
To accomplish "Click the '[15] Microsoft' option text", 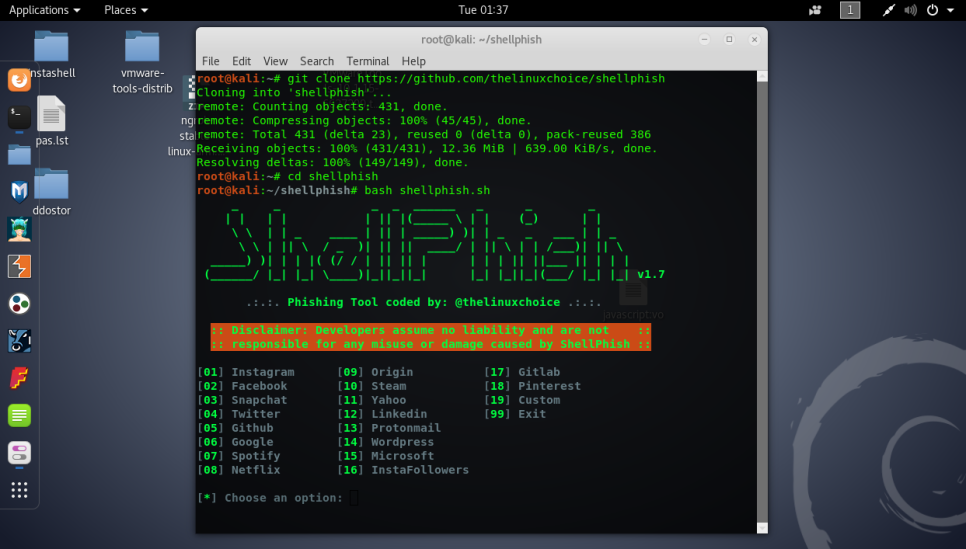I will pos(386,456).
